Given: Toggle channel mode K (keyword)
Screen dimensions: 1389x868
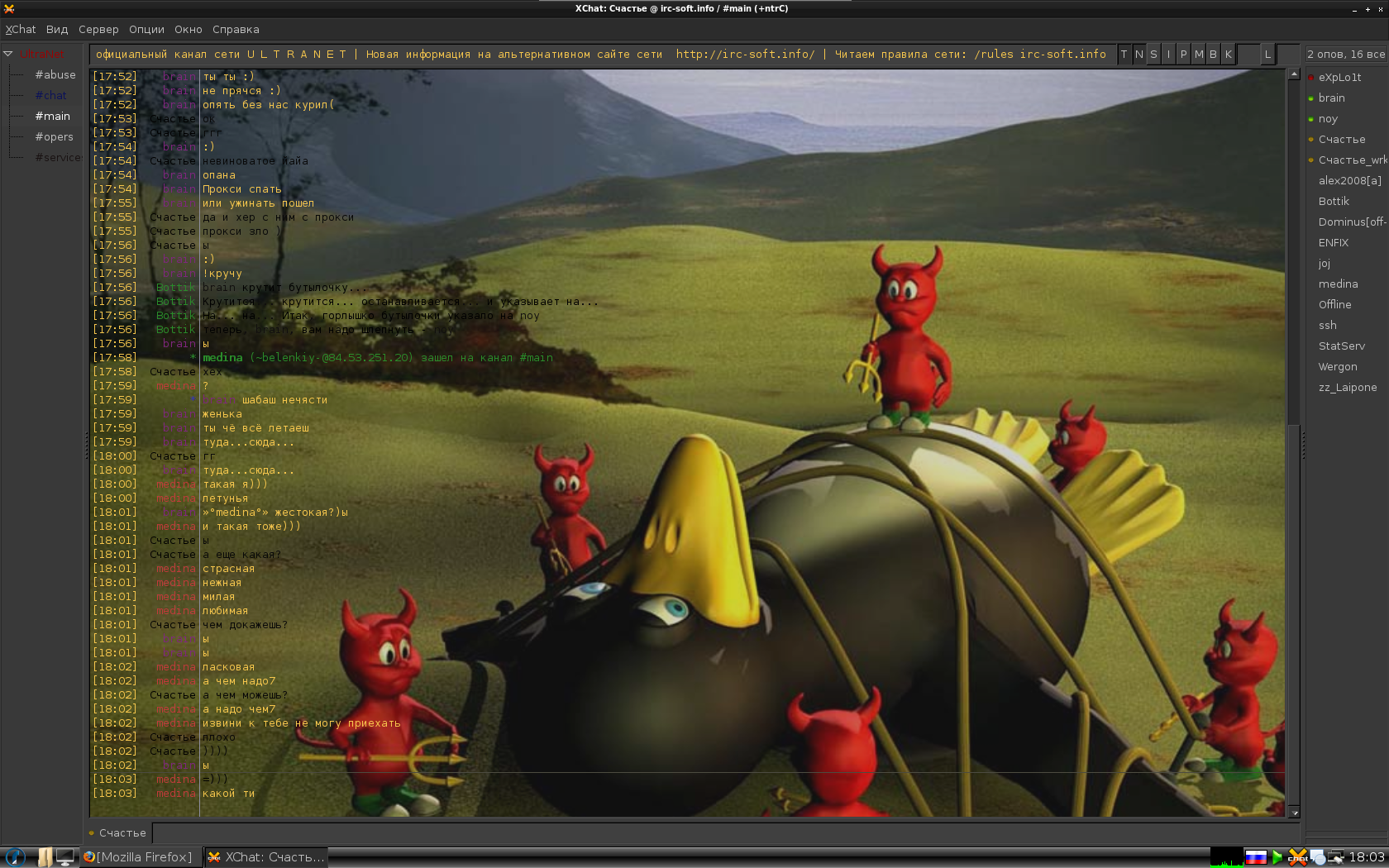Looking at the screenshot, I should pyautogui.click(x=1228, y=55).
